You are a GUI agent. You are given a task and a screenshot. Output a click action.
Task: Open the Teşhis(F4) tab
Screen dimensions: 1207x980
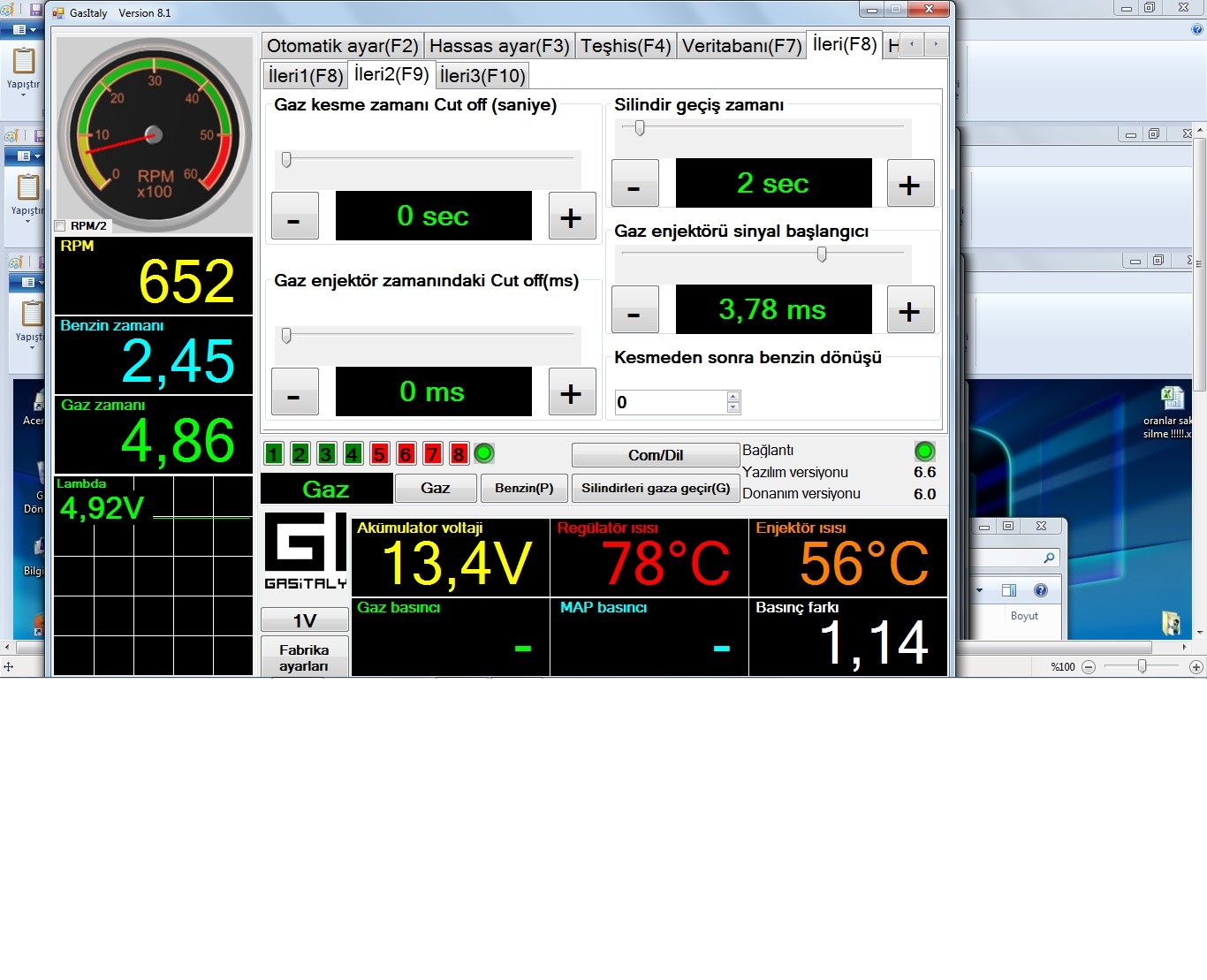(625, 46)
